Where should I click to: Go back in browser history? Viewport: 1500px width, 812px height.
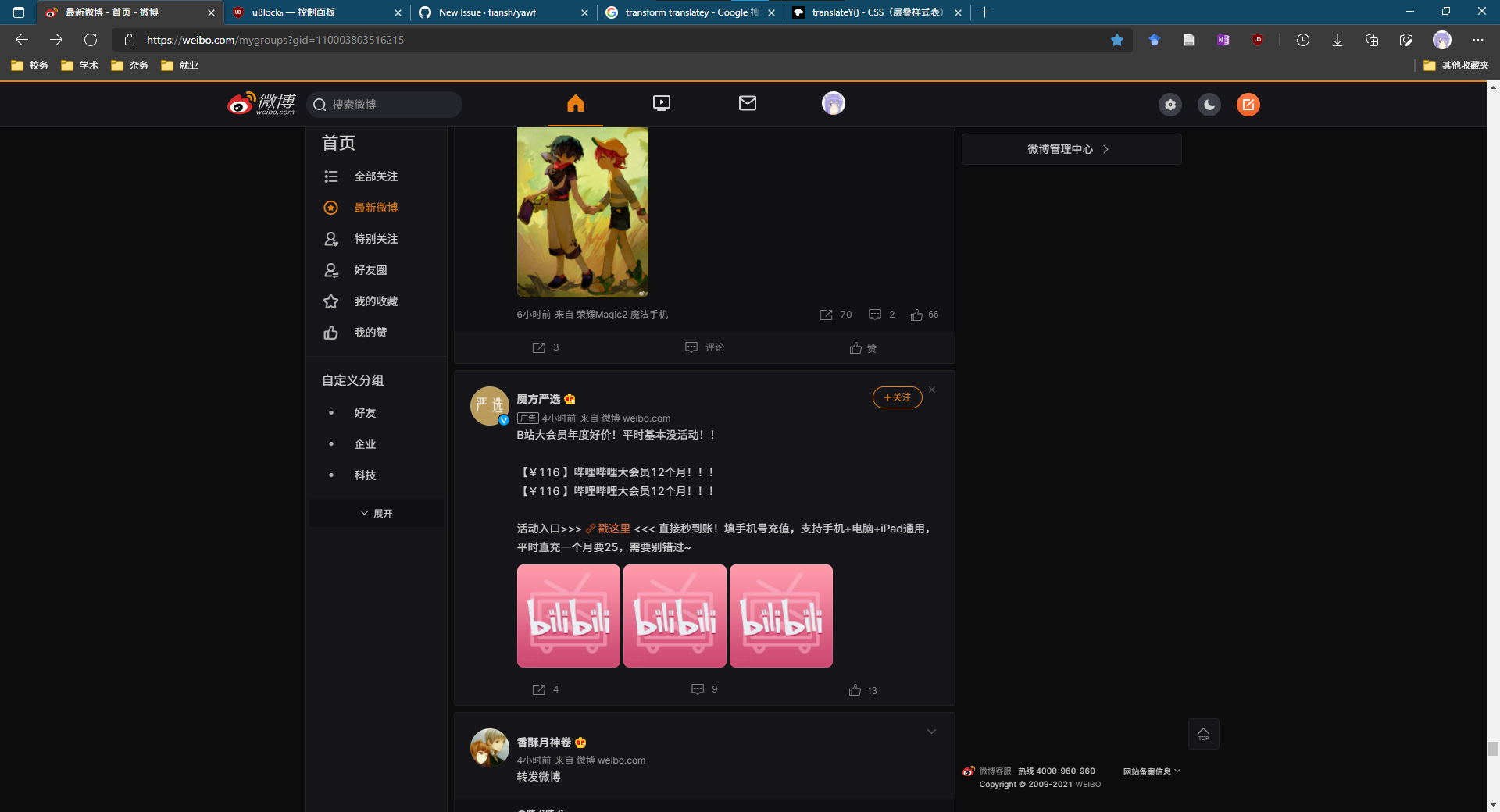click(x=22, y=40)
